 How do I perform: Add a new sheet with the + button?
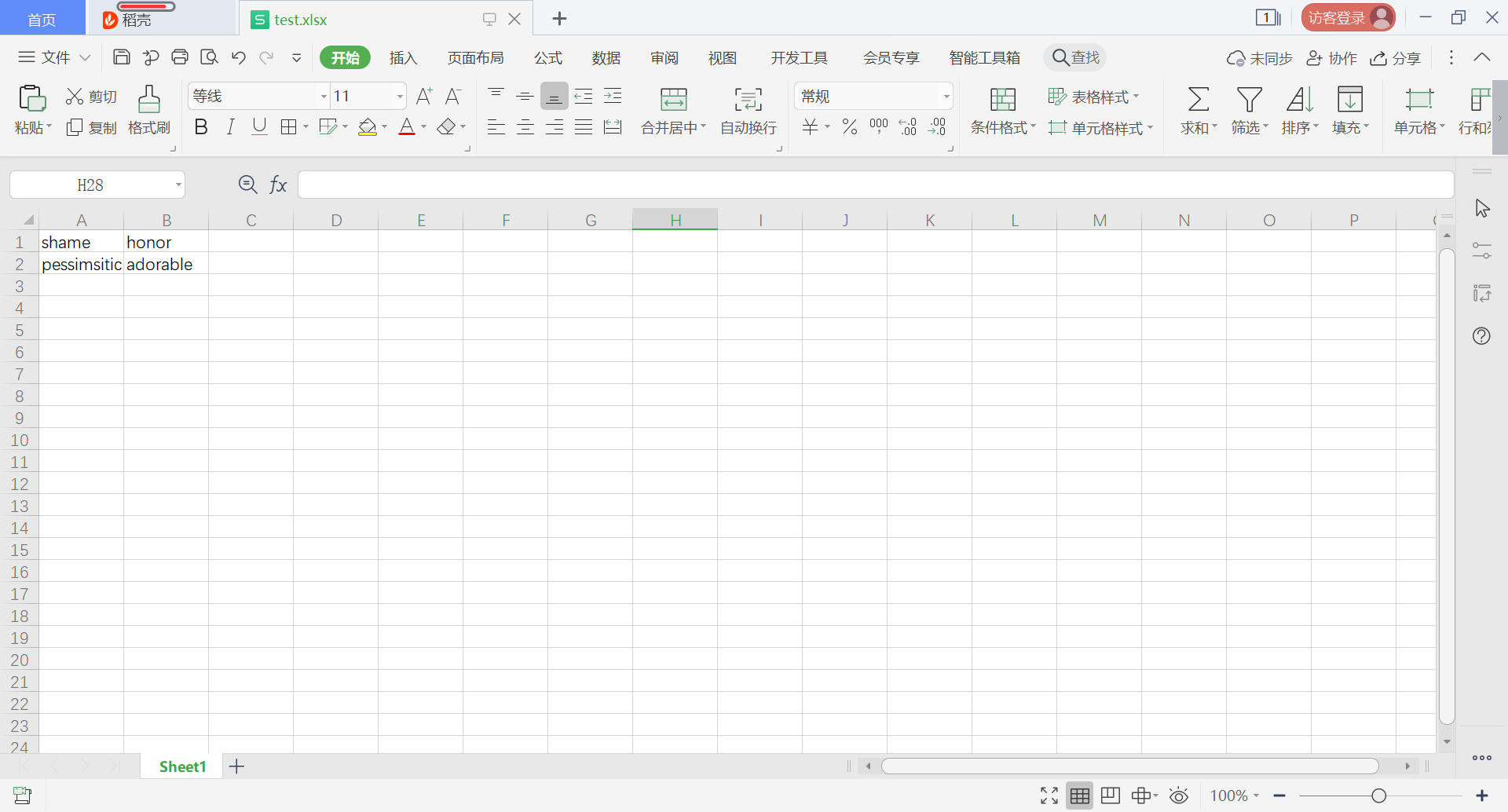[236, 766]
